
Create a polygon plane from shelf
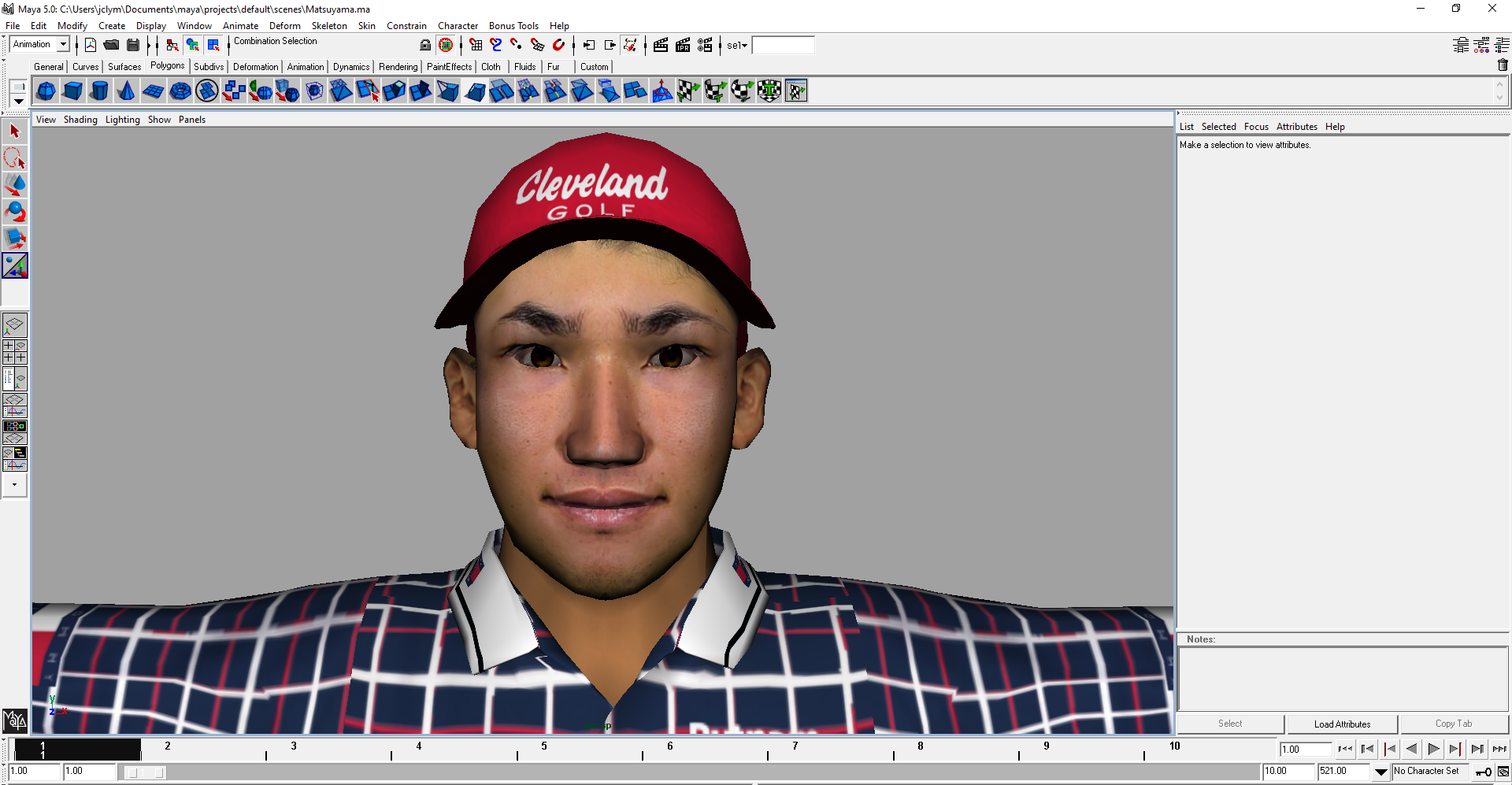point(154,91)
